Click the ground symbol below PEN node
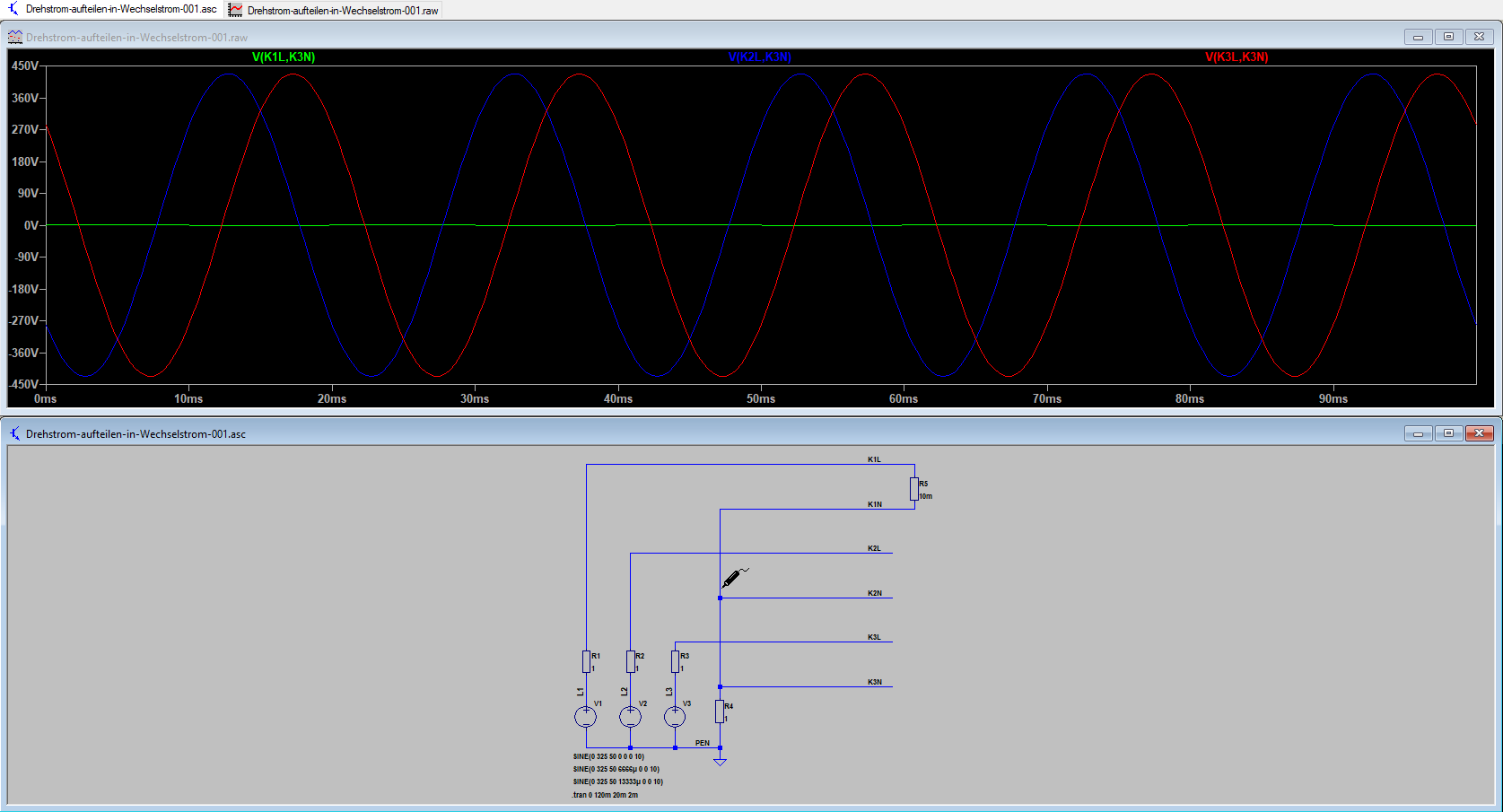Viewport: 1503px width, 812px height. tap(720, 761)
